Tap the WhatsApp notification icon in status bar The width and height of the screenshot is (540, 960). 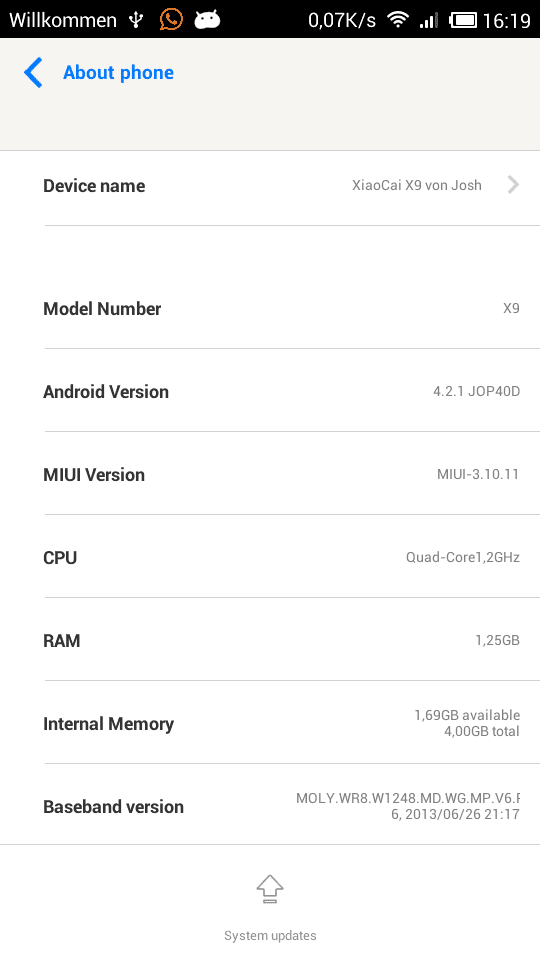[171, 20]
